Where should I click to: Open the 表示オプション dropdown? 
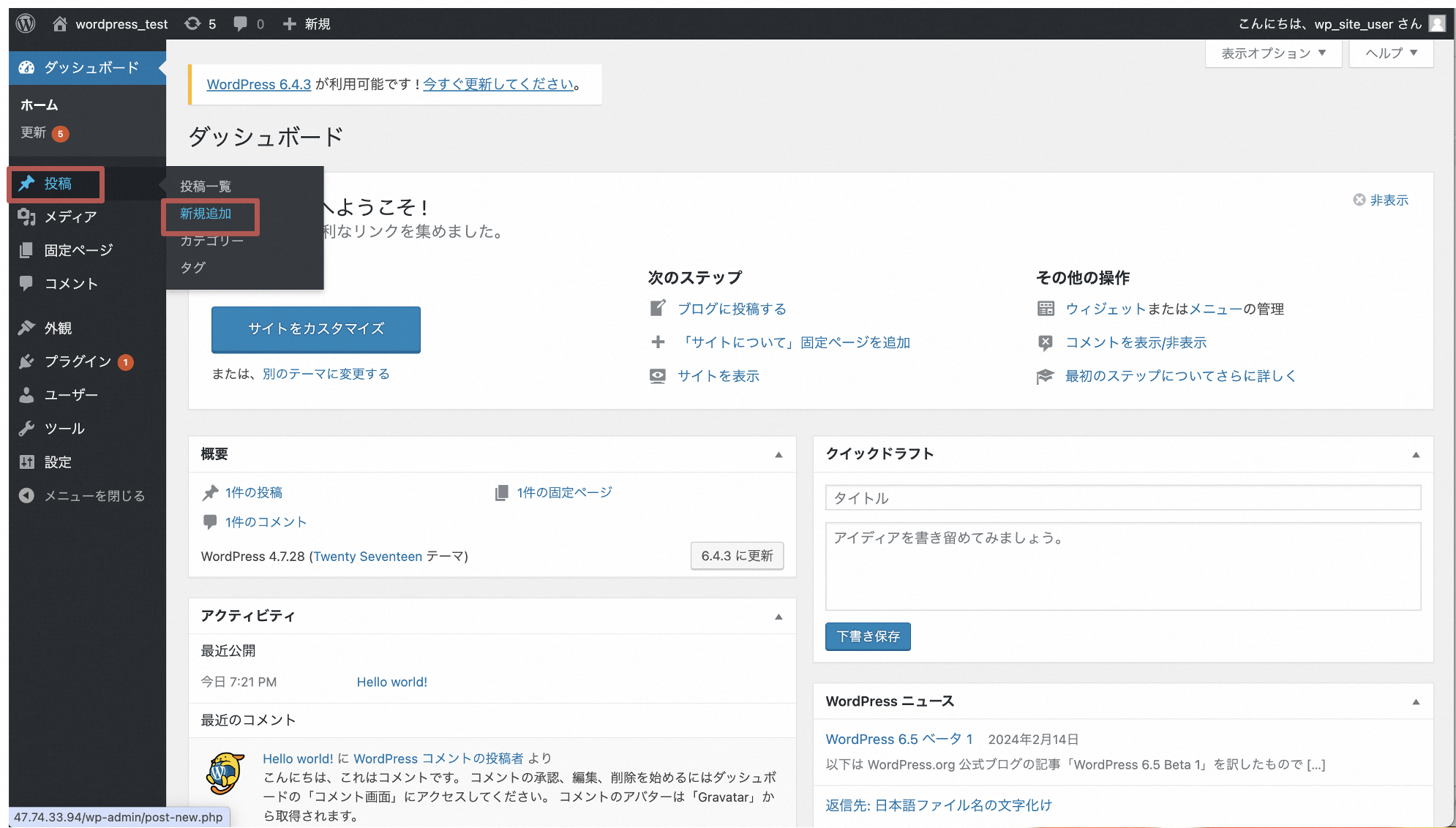click(1272, 53)
